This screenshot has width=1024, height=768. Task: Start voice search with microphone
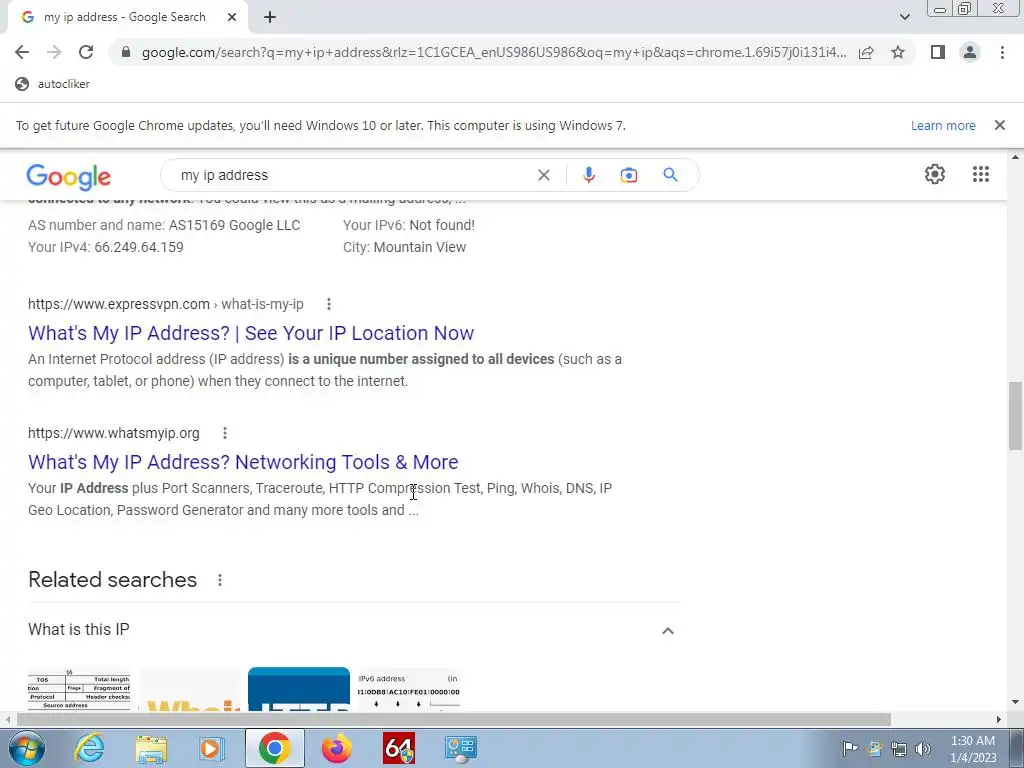588,175
